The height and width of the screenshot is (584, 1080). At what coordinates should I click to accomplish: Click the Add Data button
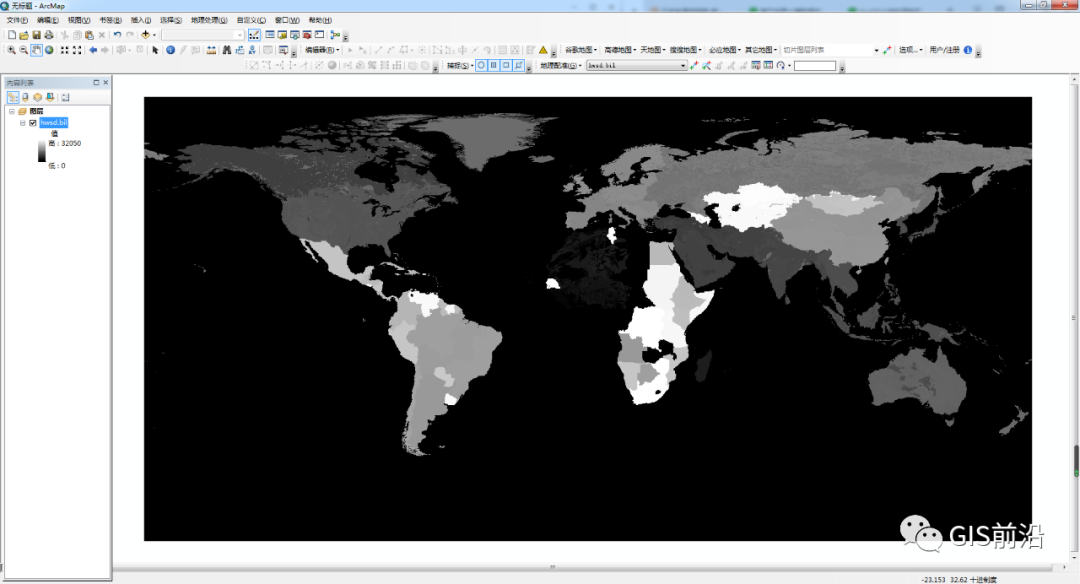[x=145, y=34]
